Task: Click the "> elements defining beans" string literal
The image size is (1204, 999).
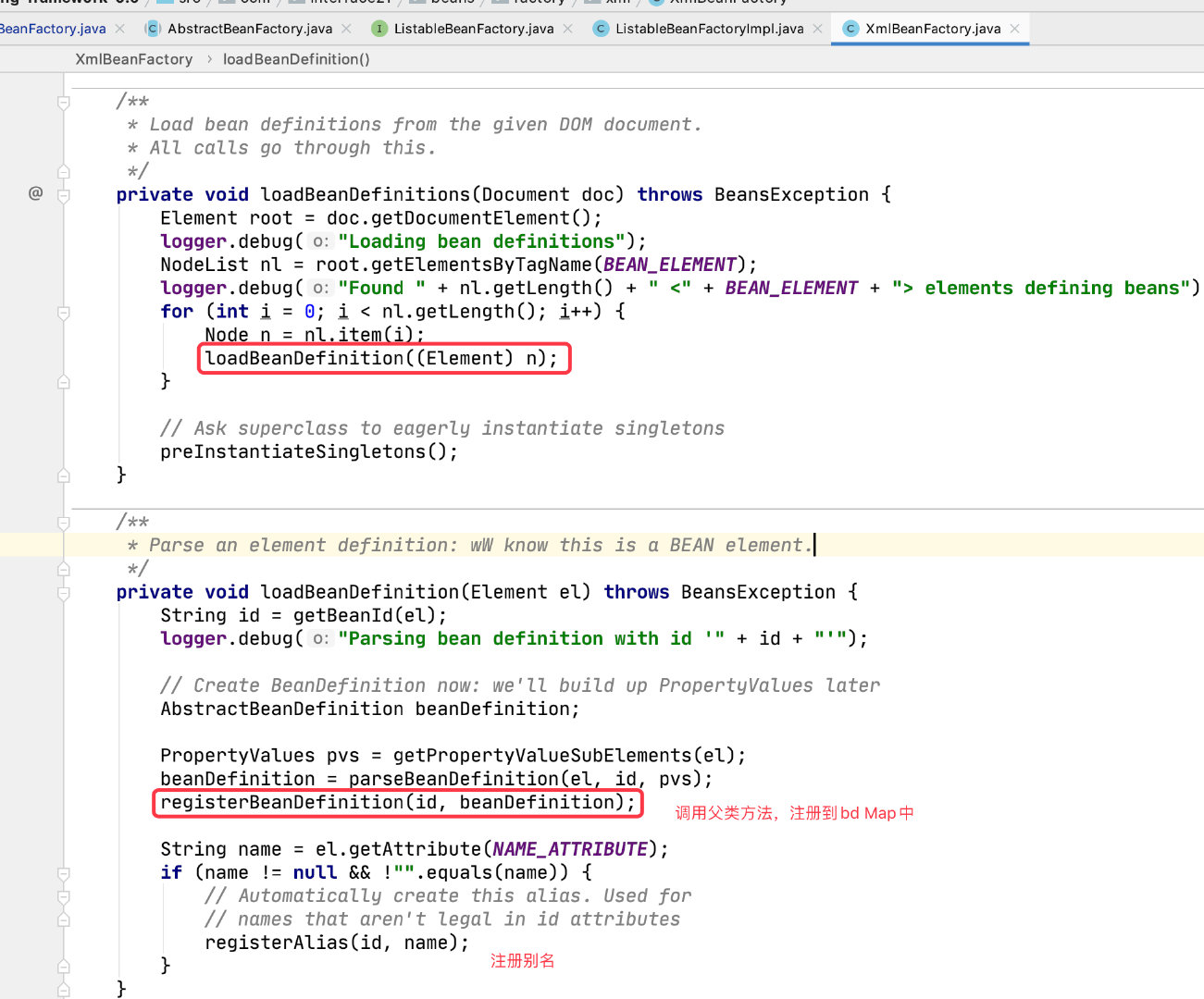Action: point(1041,289)
